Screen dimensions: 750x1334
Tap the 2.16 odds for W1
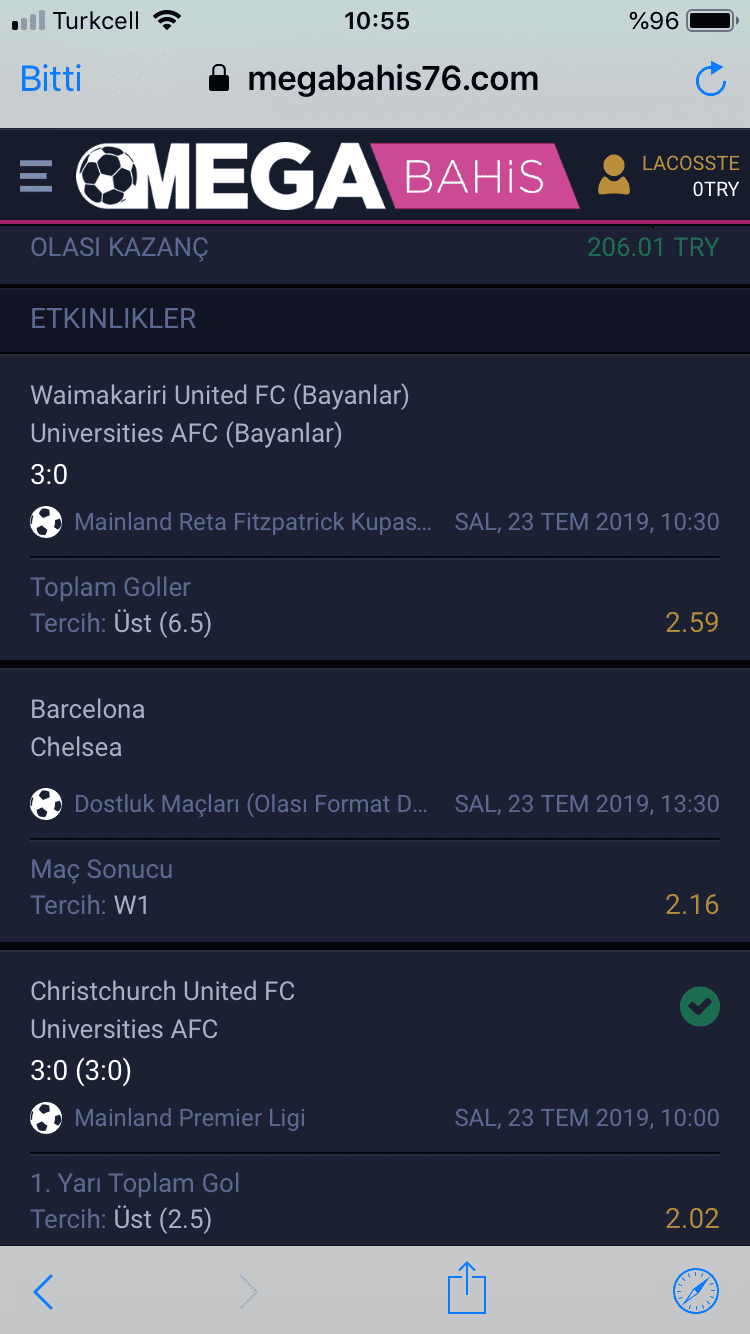tap(692, 905)
